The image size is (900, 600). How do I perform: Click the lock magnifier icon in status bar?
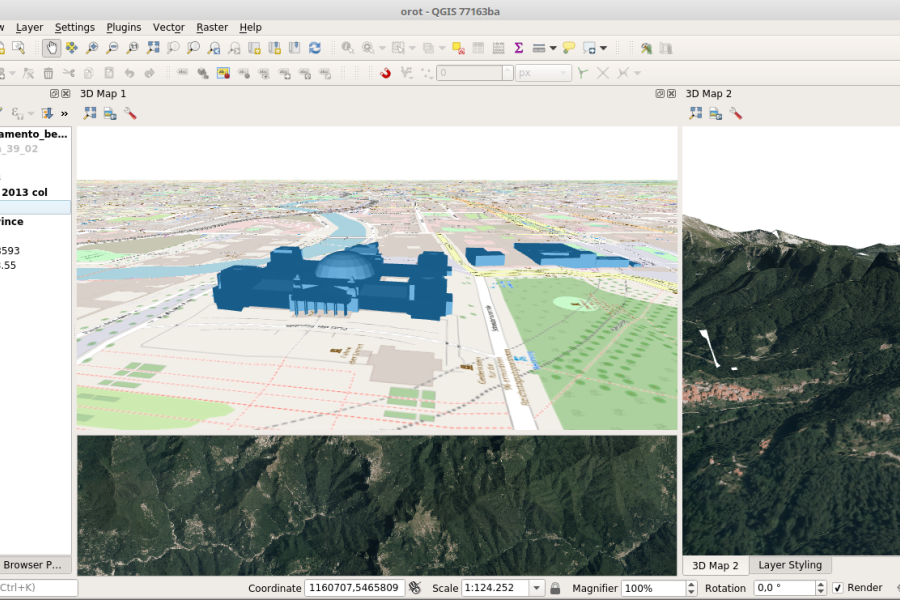[556, 588]
